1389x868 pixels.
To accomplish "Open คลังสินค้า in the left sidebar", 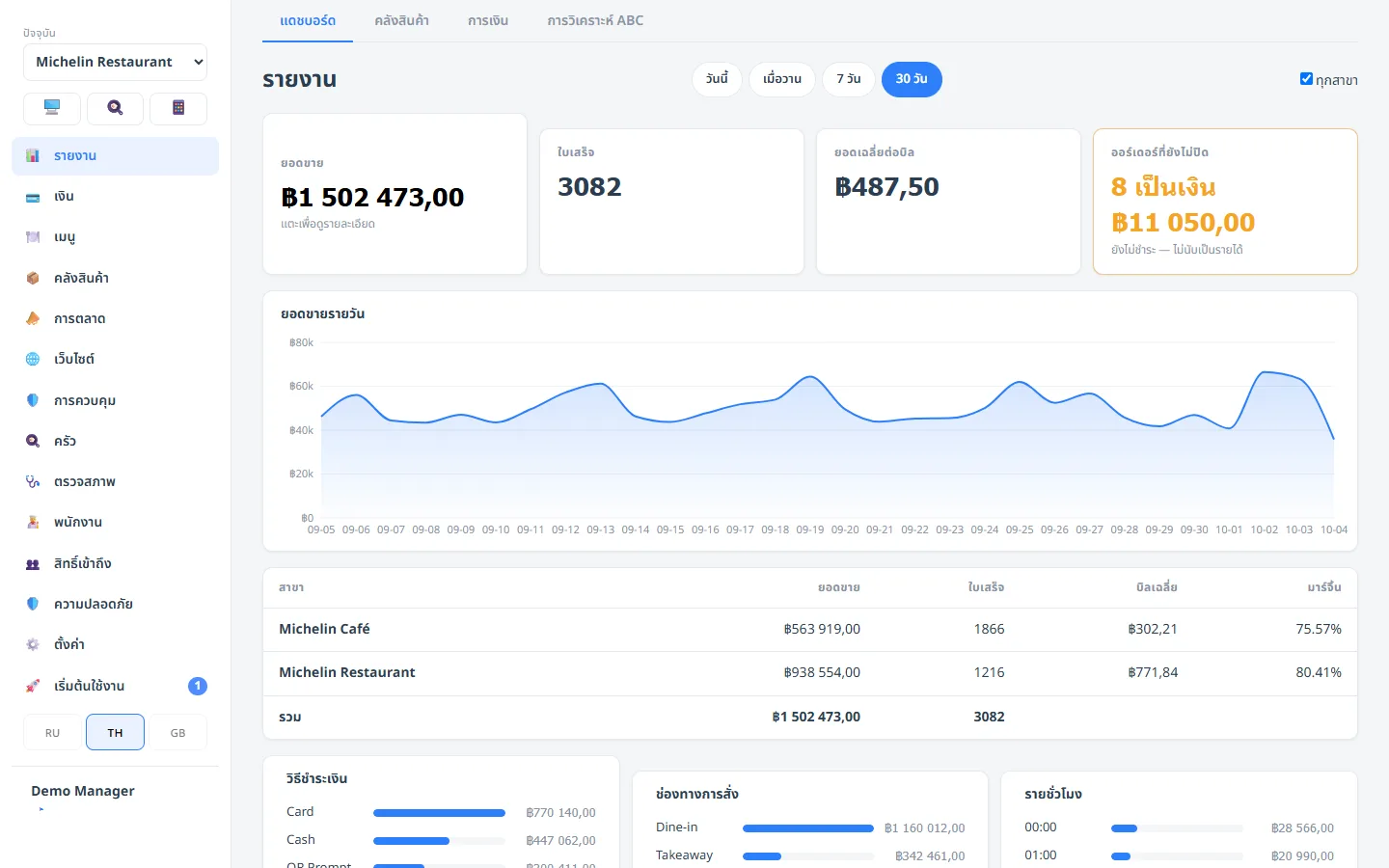I will 115,278.
